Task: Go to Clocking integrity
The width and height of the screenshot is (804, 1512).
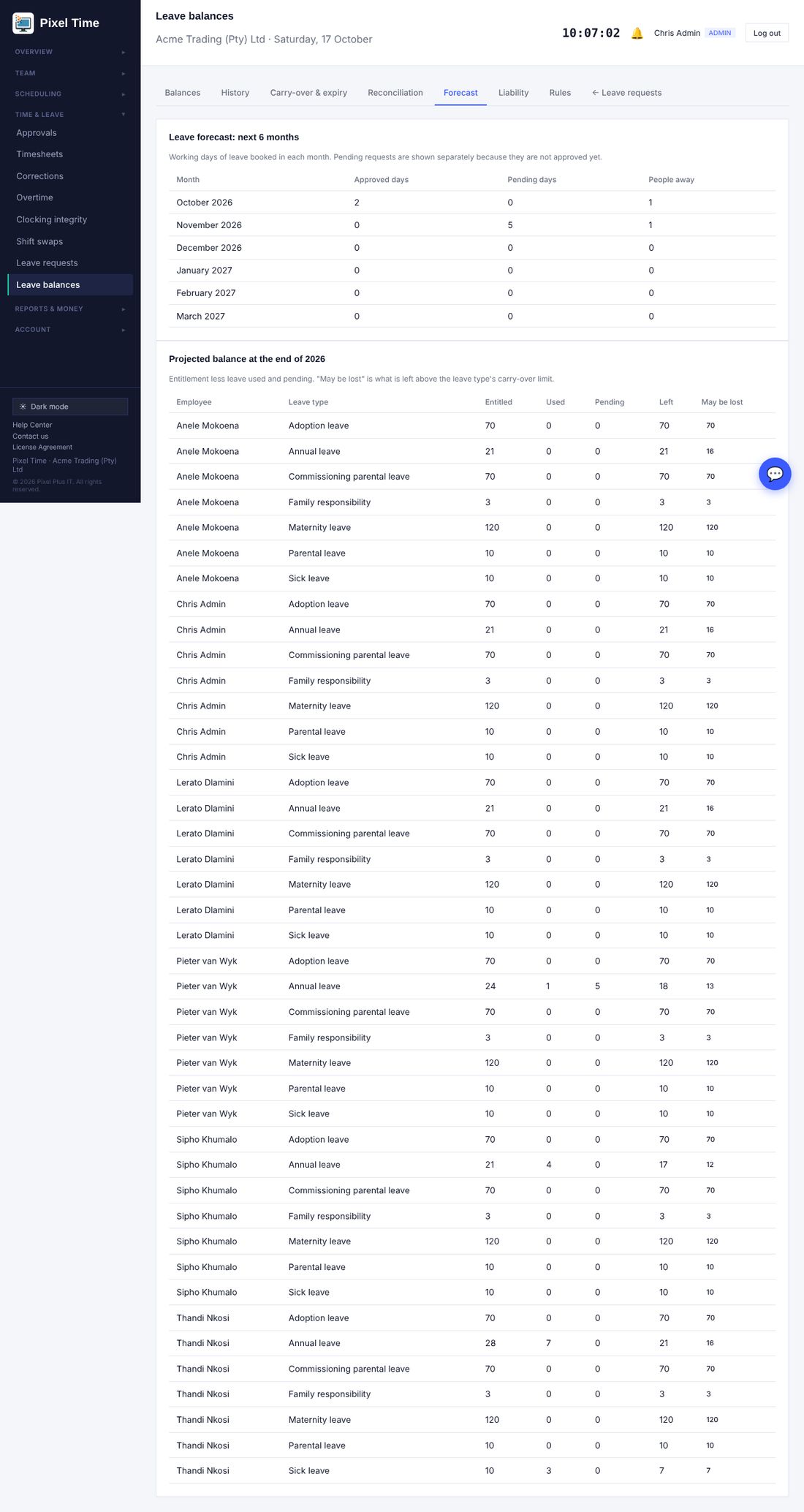Action: click(70, 219)
